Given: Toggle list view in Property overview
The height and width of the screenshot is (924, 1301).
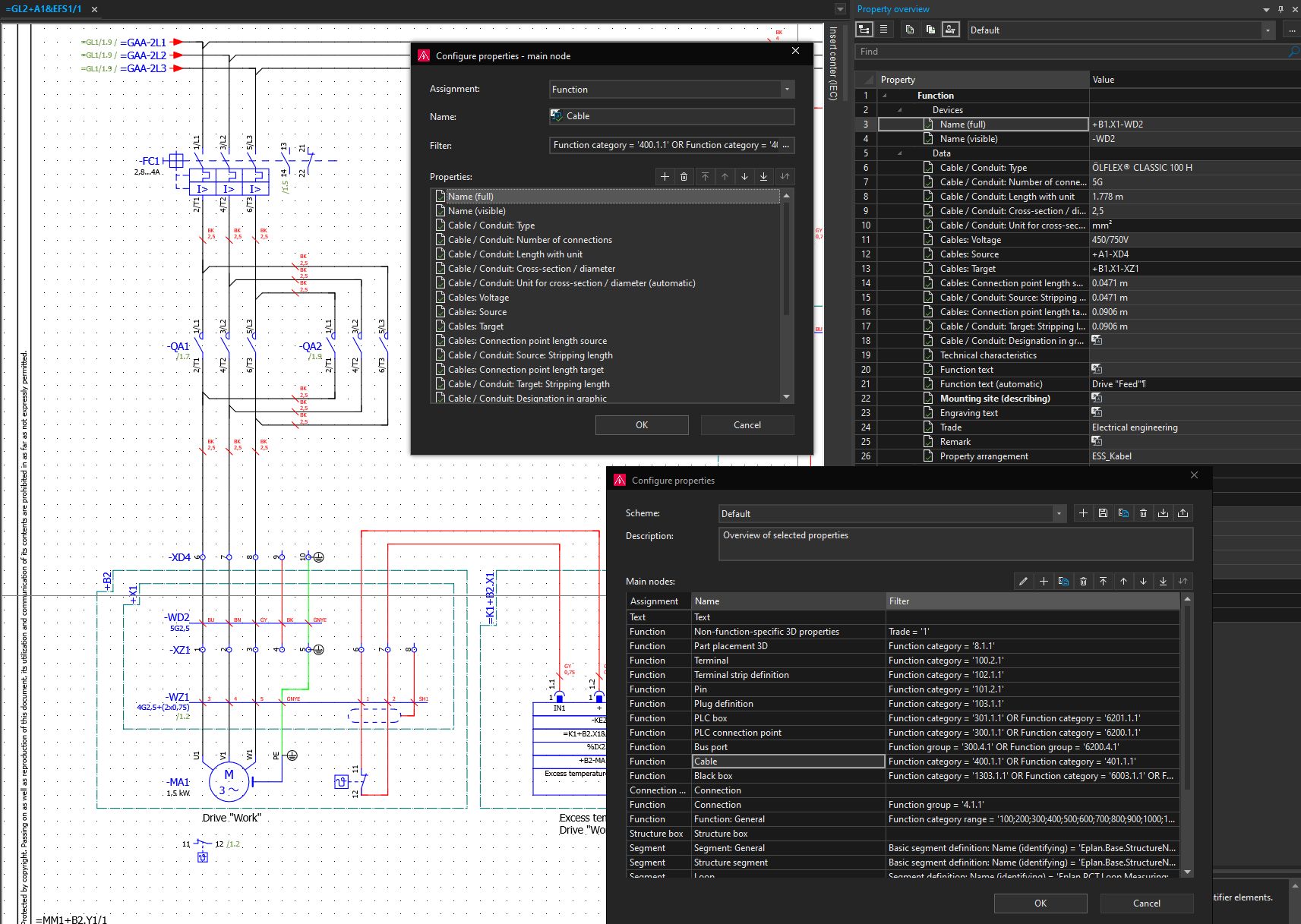Looking at the screenshot, I should pyautogui.click(x=883, y=30).
